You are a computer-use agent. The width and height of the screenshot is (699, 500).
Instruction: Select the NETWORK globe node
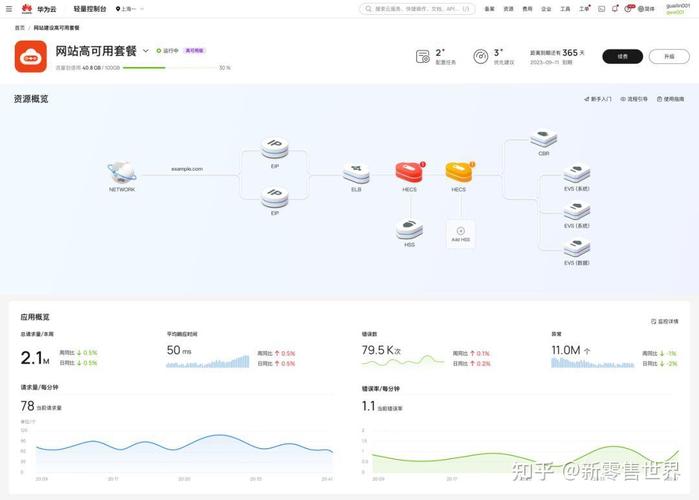click(122, 172)
